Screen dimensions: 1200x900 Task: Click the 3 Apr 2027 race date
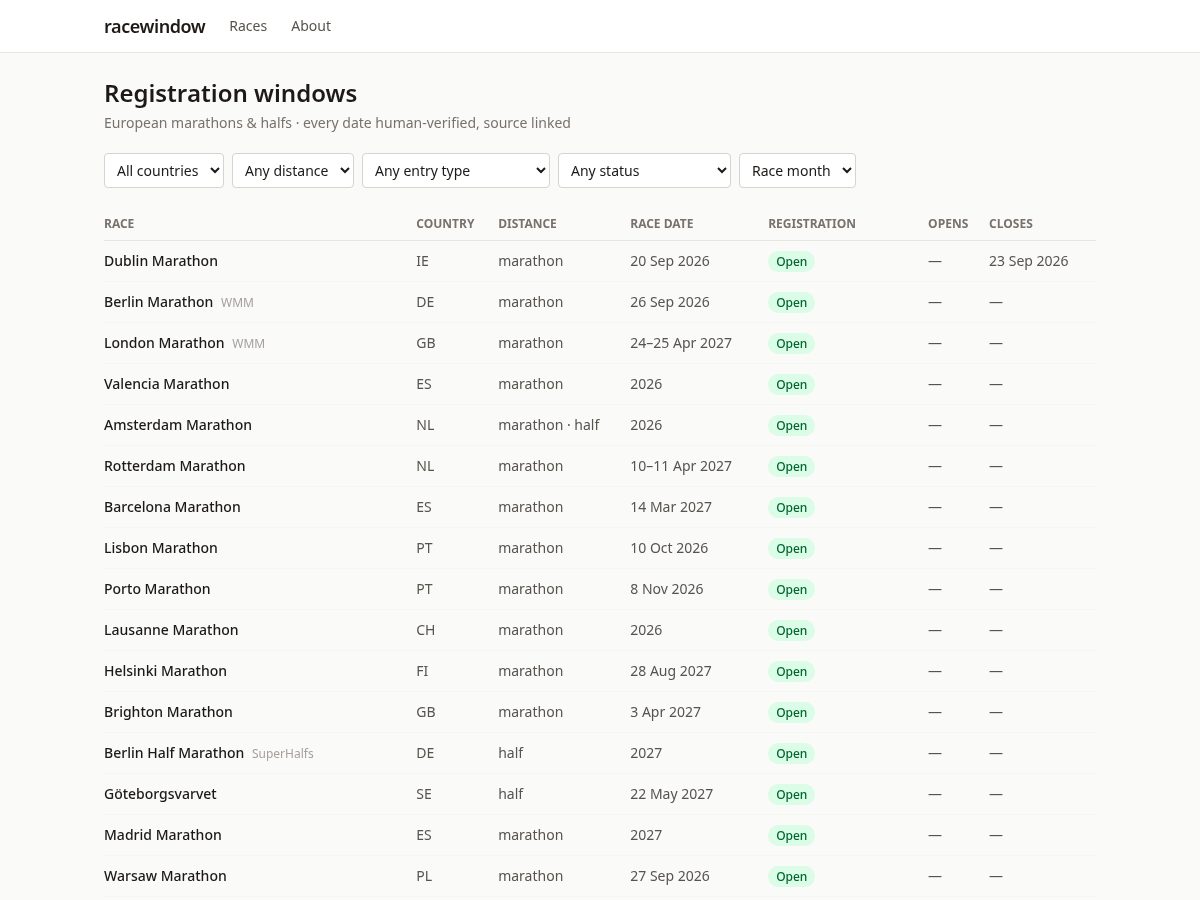(665, 712)
